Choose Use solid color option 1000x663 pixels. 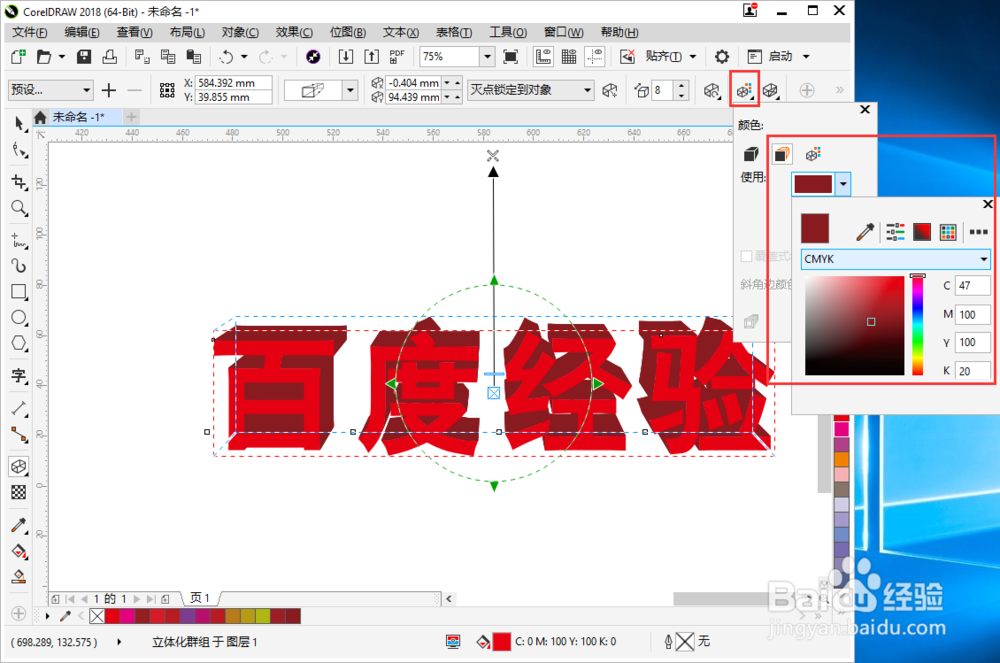[782, 154]
